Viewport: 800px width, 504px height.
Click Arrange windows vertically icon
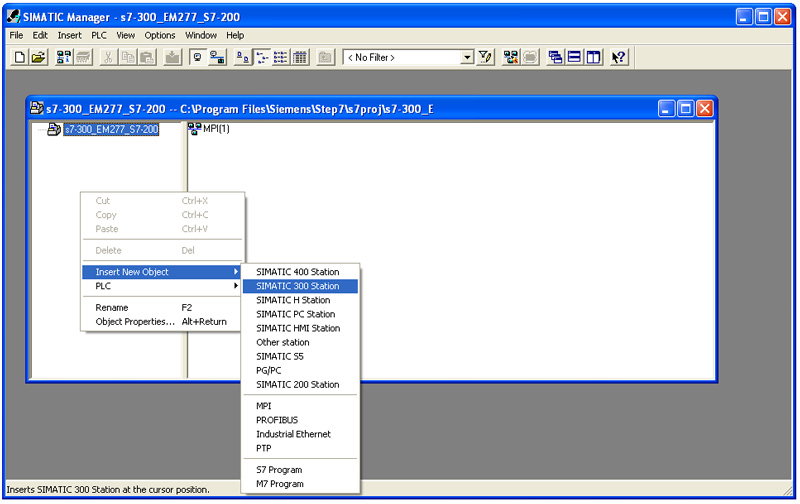[x=593, y=57]
